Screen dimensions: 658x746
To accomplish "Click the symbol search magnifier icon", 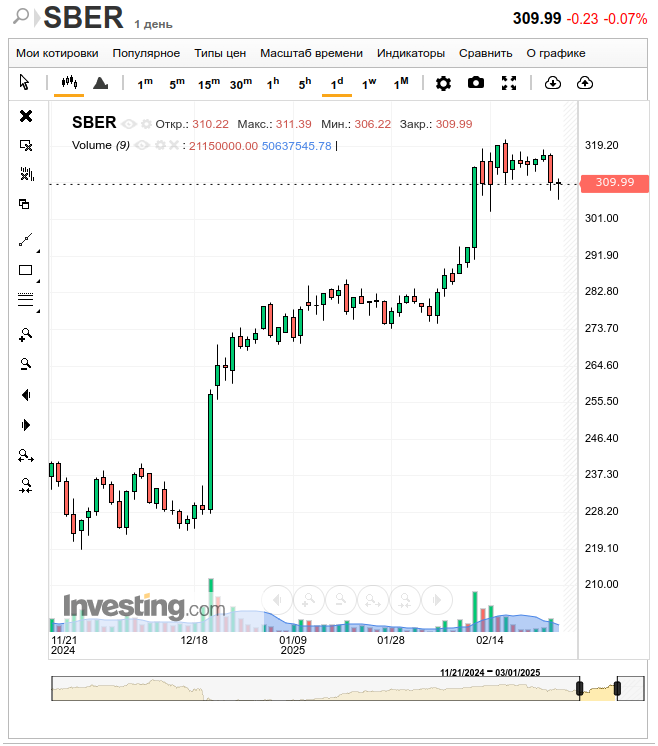I will [20, 16].
